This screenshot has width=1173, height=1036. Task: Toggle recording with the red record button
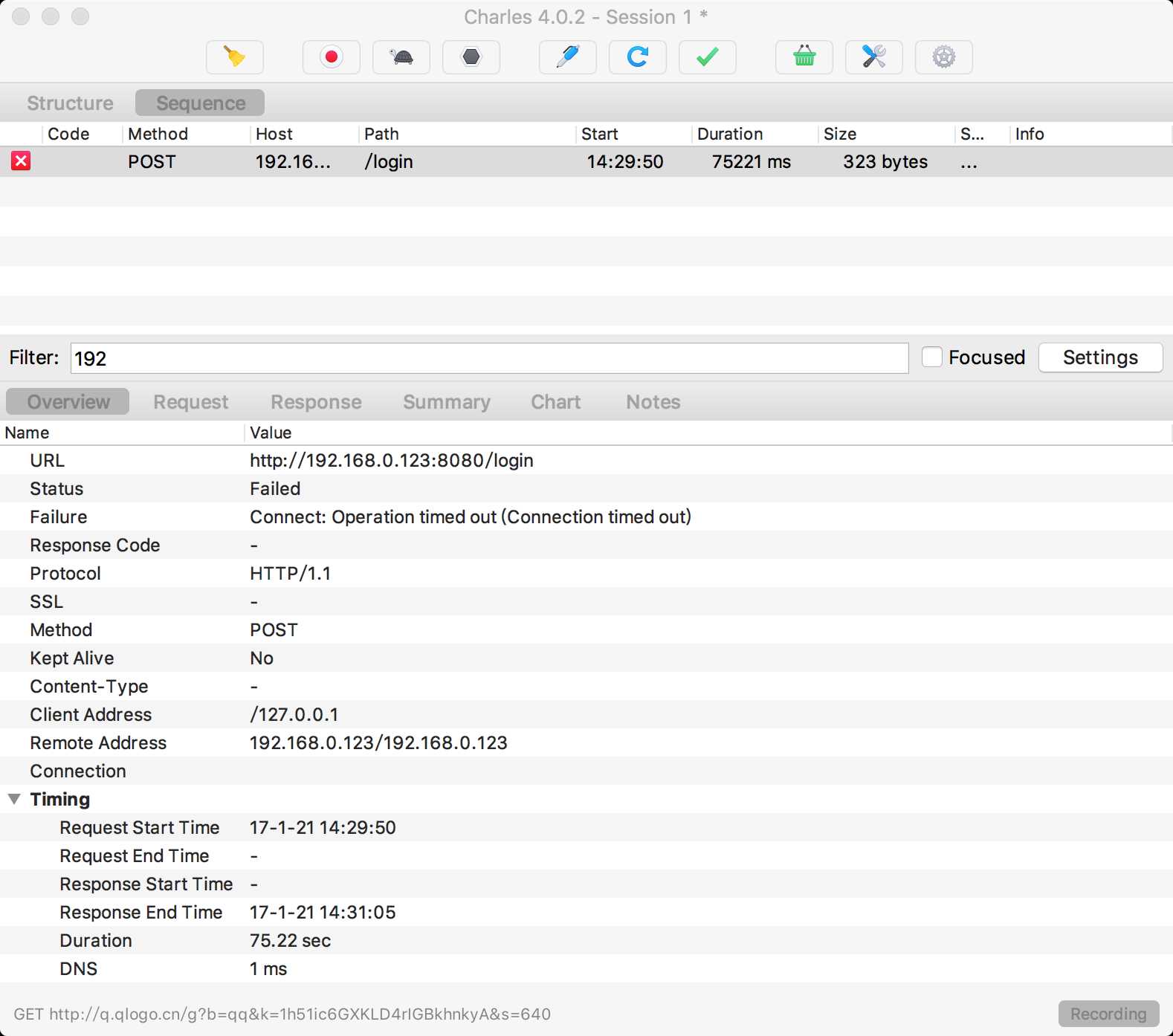click(x=332, y=57)
